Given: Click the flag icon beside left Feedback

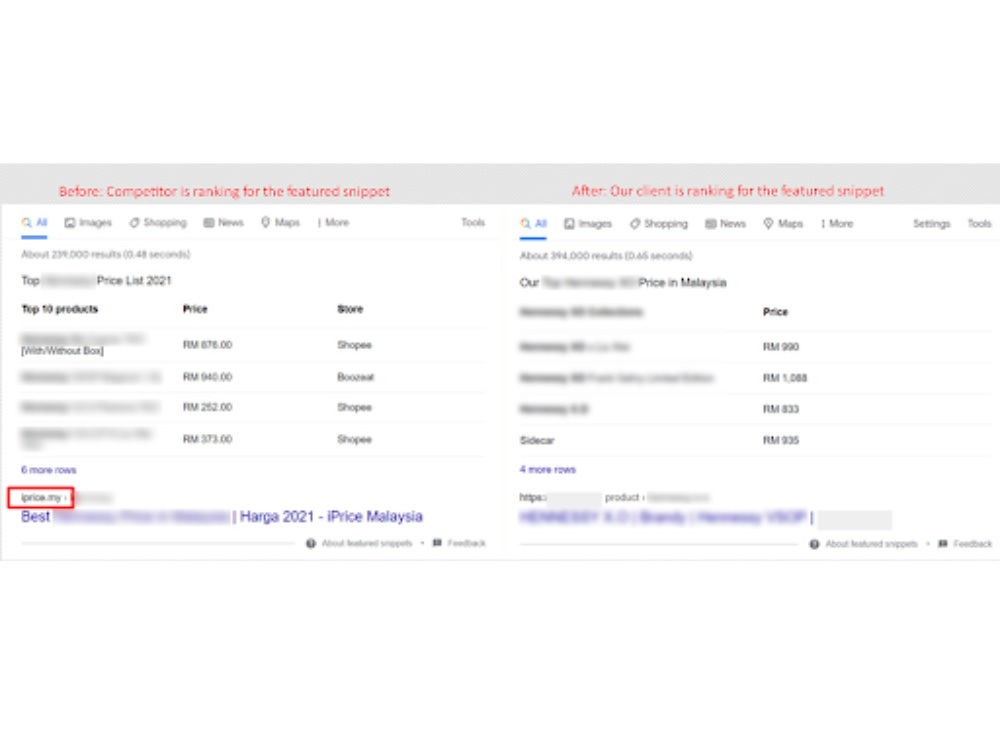Looking at the screenshot, I should coord(437,543).
